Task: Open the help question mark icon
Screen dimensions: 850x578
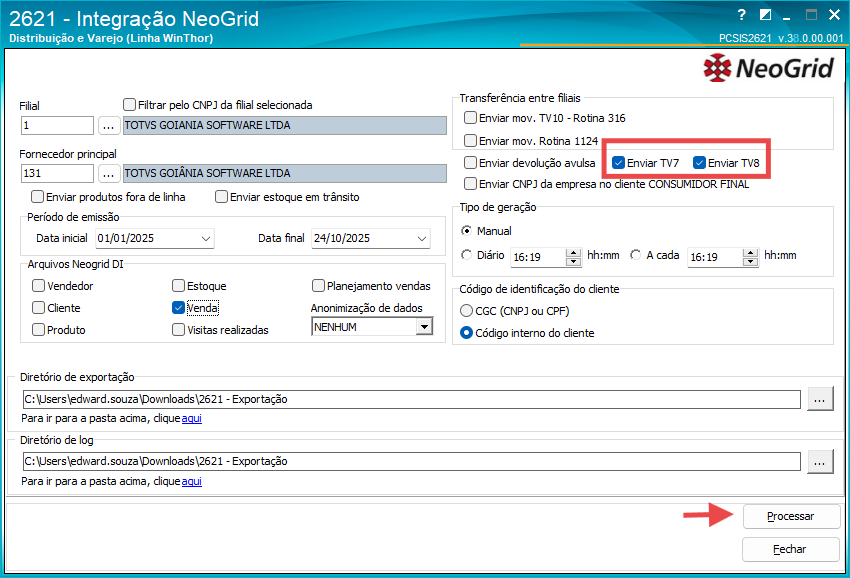Action: click(742, 15)
